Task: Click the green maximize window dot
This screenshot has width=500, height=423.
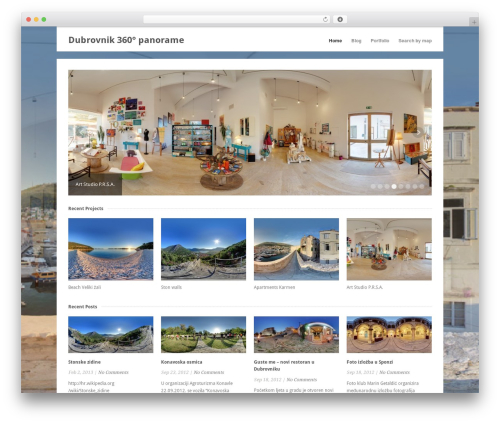Action: tap(44, 19)
